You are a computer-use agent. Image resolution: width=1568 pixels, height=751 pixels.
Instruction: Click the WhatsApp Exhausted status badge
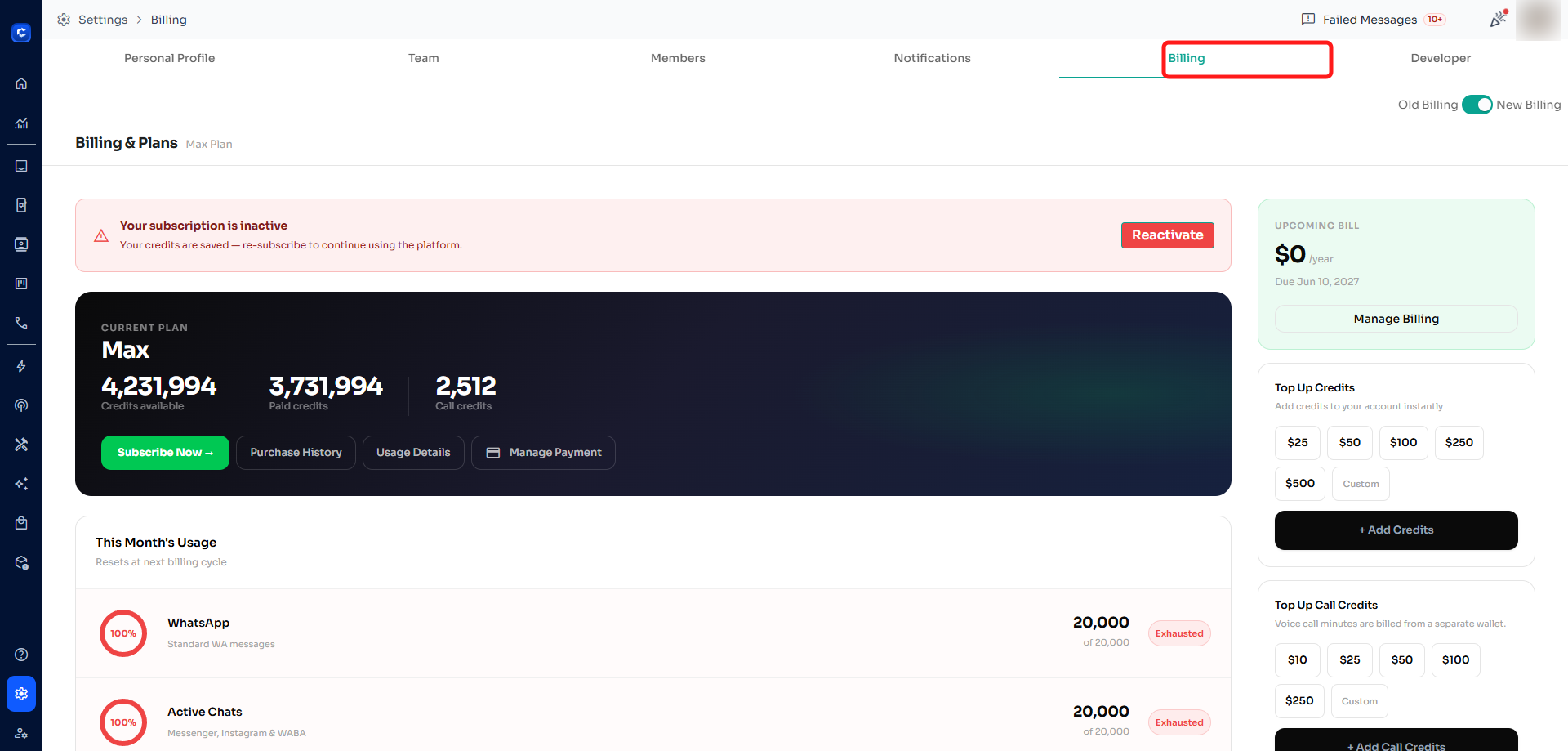[1179, 633]
